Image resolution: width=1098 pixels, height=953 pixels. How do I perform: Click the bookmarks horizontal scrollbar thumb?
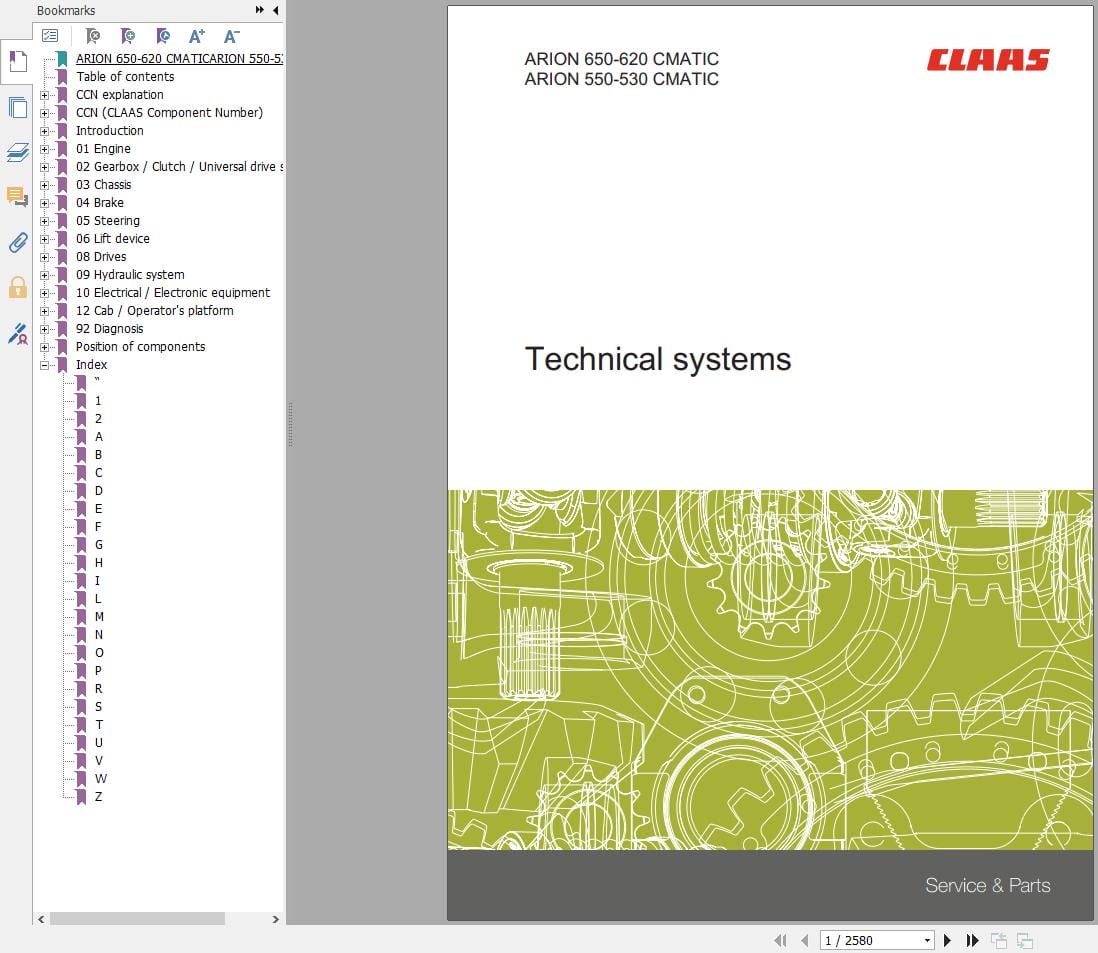click(x=137, y=919)
